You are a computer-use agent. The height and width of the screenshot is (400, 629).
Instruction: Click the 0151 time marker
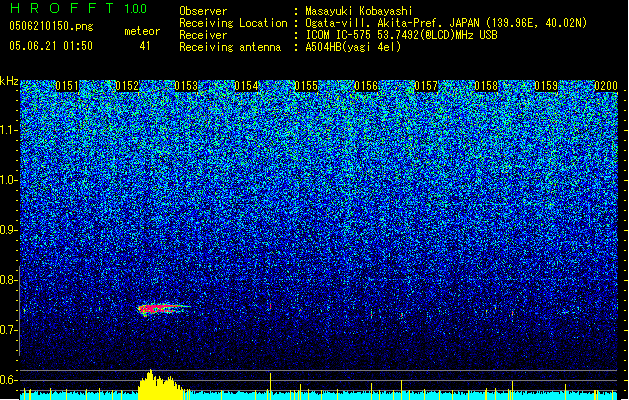67,86
